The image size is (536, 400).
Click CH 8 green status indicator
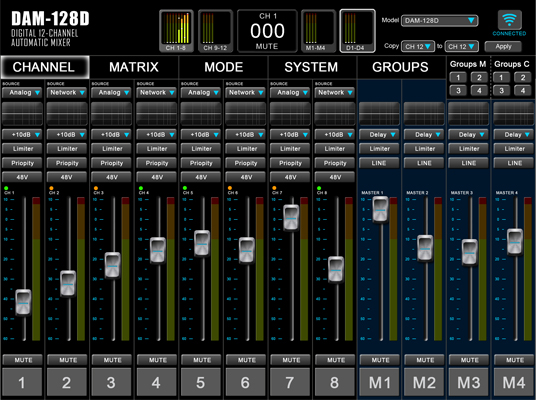pyautogui.click(x=319, y=188)
